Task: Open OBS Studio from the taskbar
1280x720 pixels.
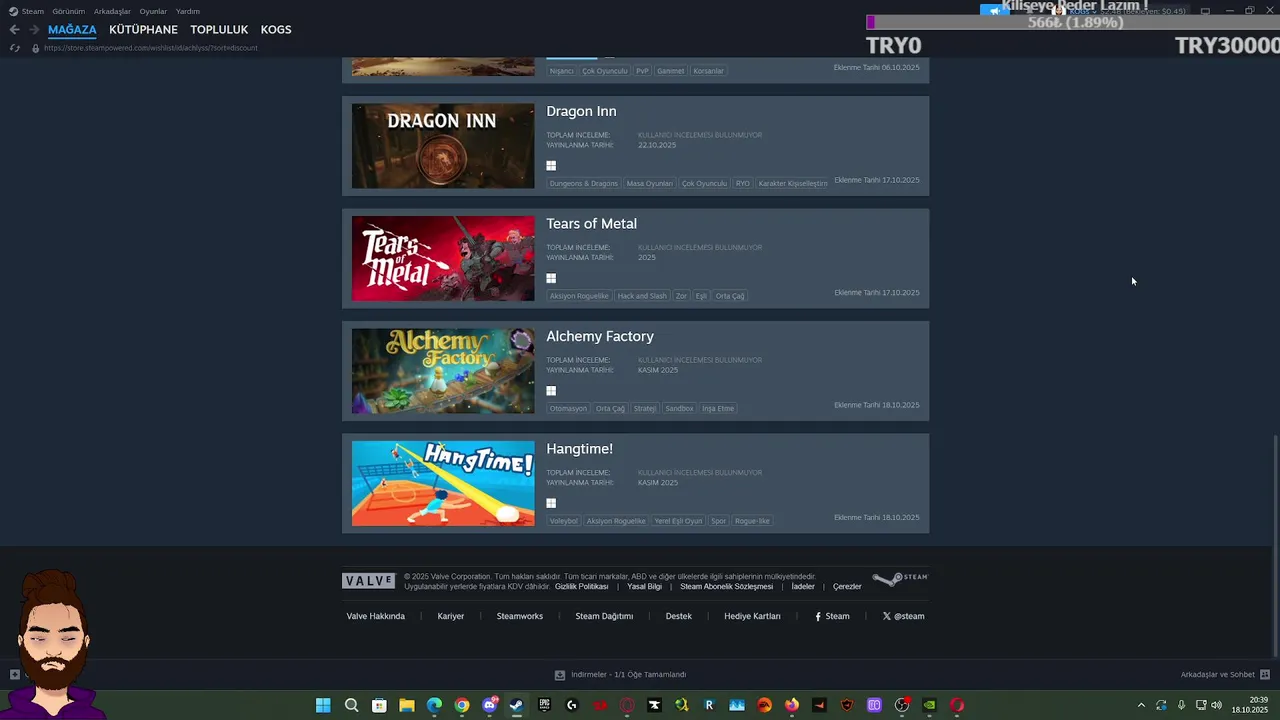Action: point(902,705)
